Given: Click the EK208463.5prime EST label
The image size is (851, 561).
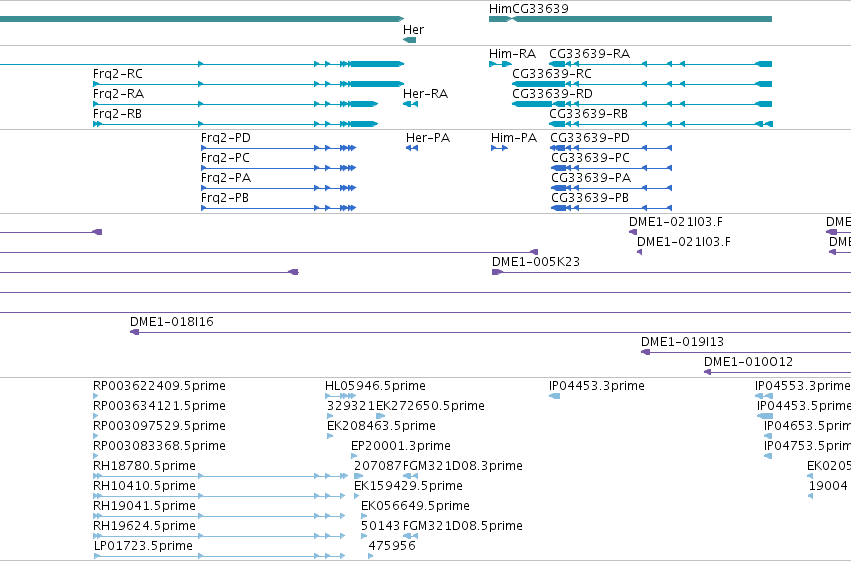Looking at the screenshot, I should 381,426.
